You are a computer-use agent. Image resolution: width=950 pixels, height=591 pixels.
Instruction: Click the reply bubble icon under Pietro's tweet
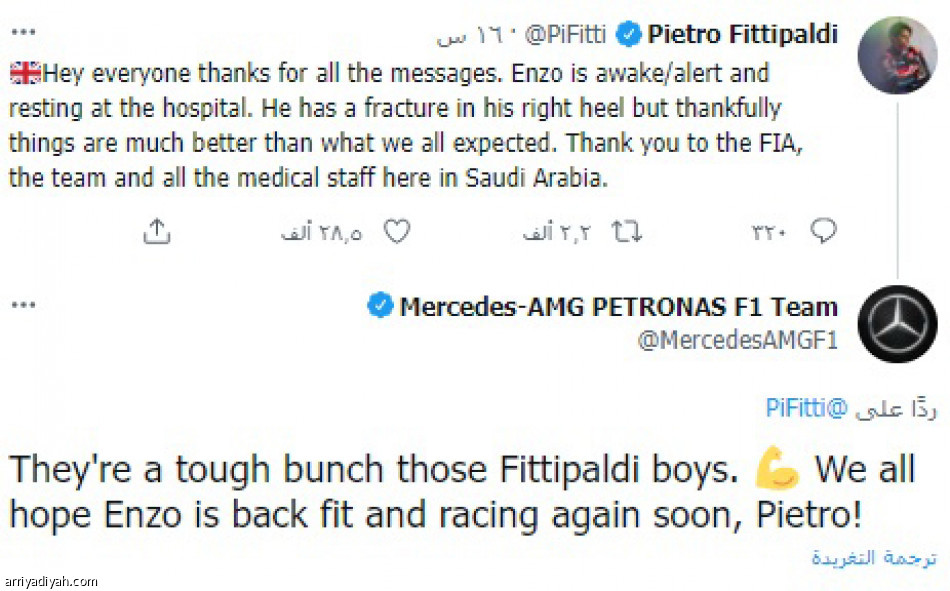tap(823, 232)
